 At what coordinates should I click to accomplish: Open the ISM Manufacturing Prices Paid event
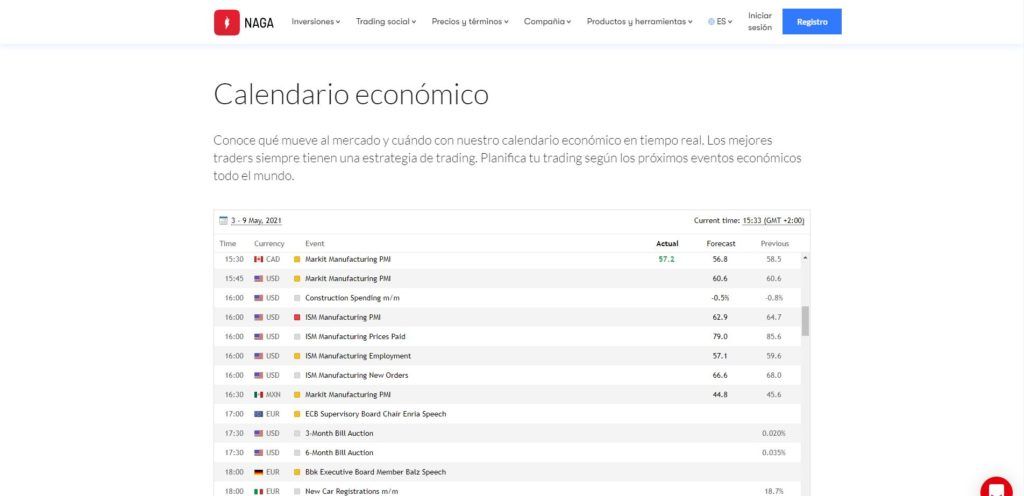click(355, 337)
